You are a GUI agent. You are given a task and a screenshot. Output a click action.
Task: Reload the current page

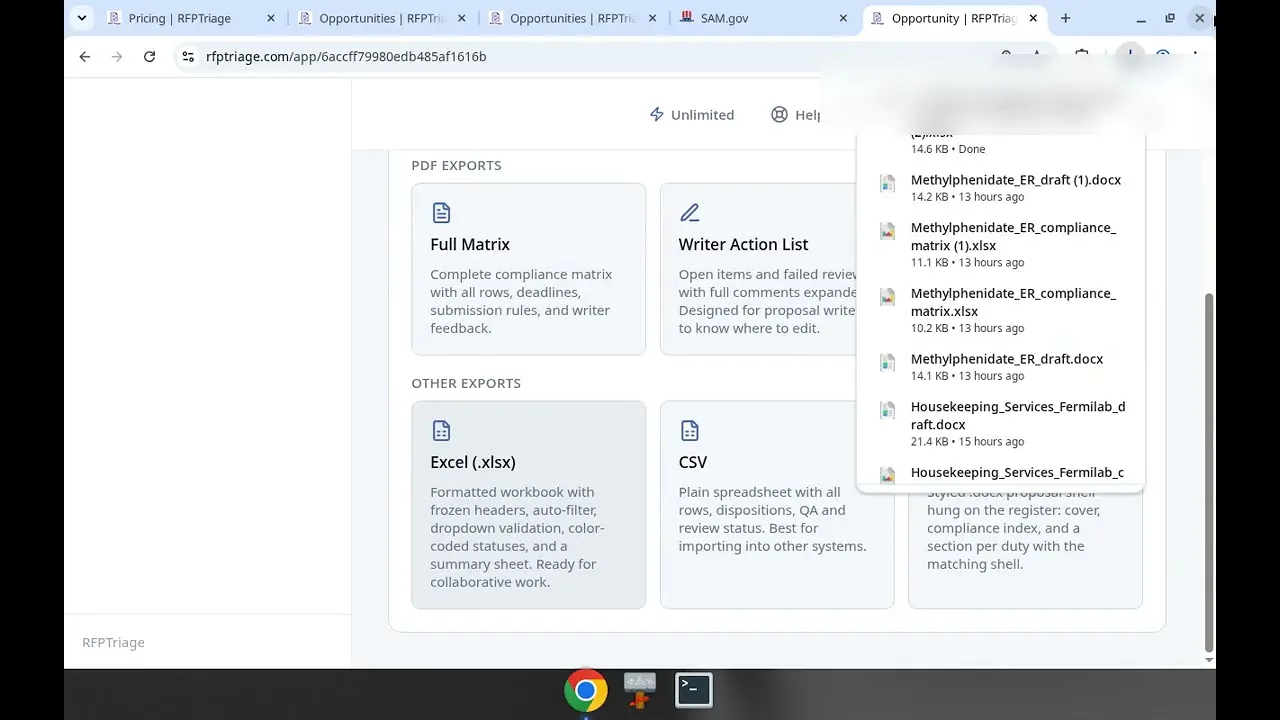pos(149,57)
